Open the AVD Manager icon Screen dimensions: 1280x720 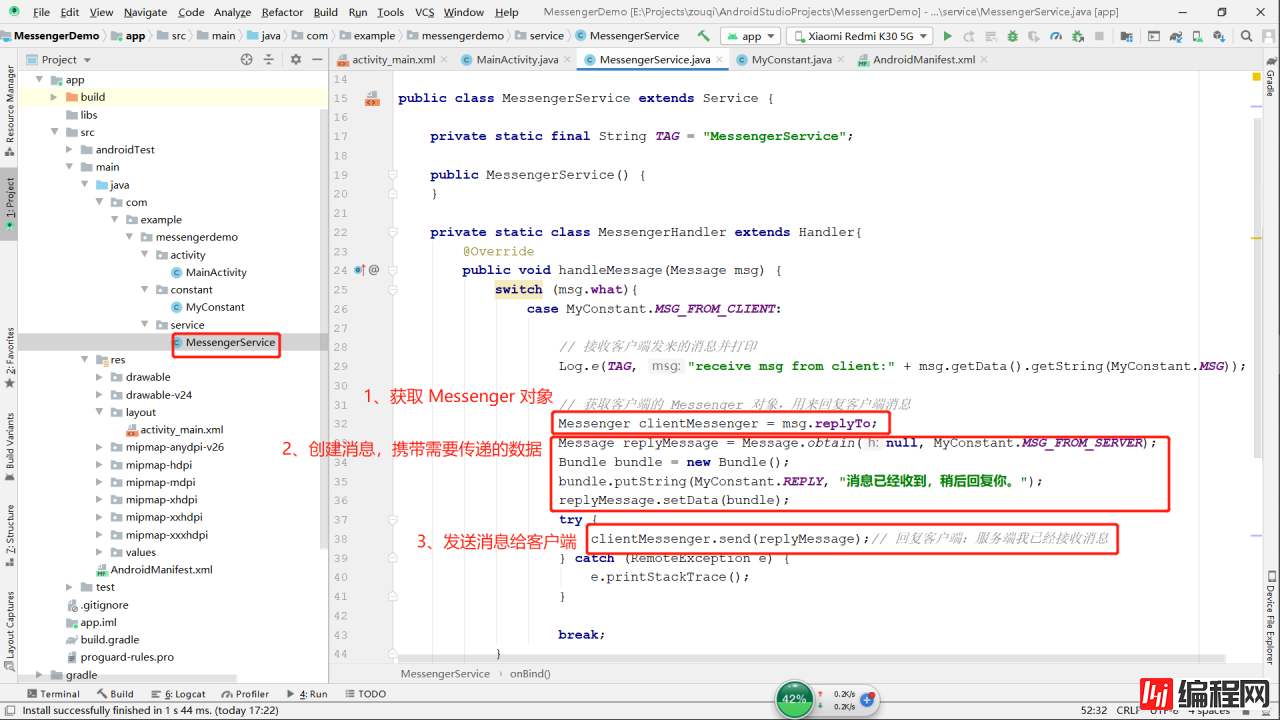[x=1198, y=36]
